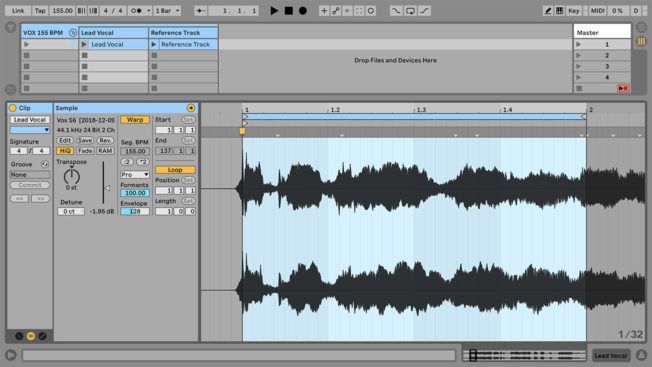Click the Capture new scene dotted-square icon

[x=359, y=11]
